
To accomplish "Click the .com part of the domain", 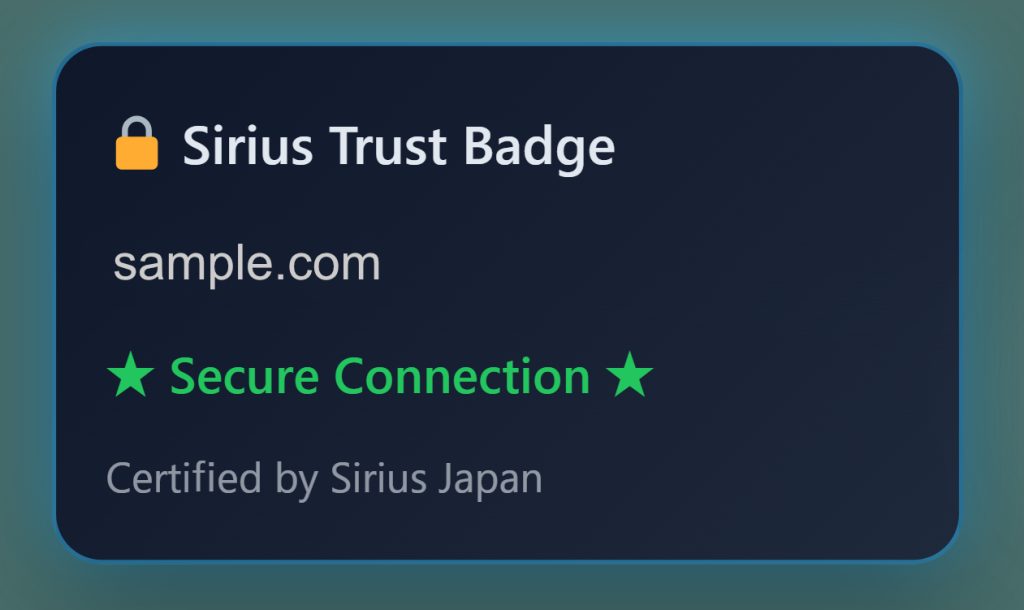I will pos(328,266).
